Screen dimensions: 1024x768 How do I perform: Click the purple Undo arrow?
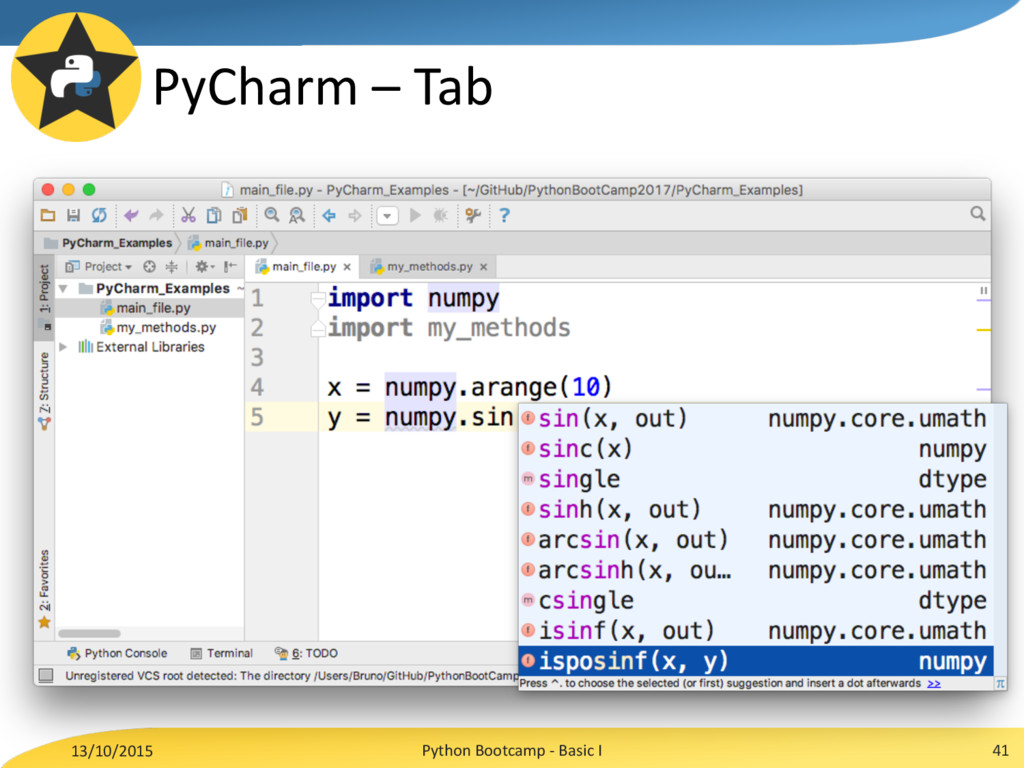(131, 216)
